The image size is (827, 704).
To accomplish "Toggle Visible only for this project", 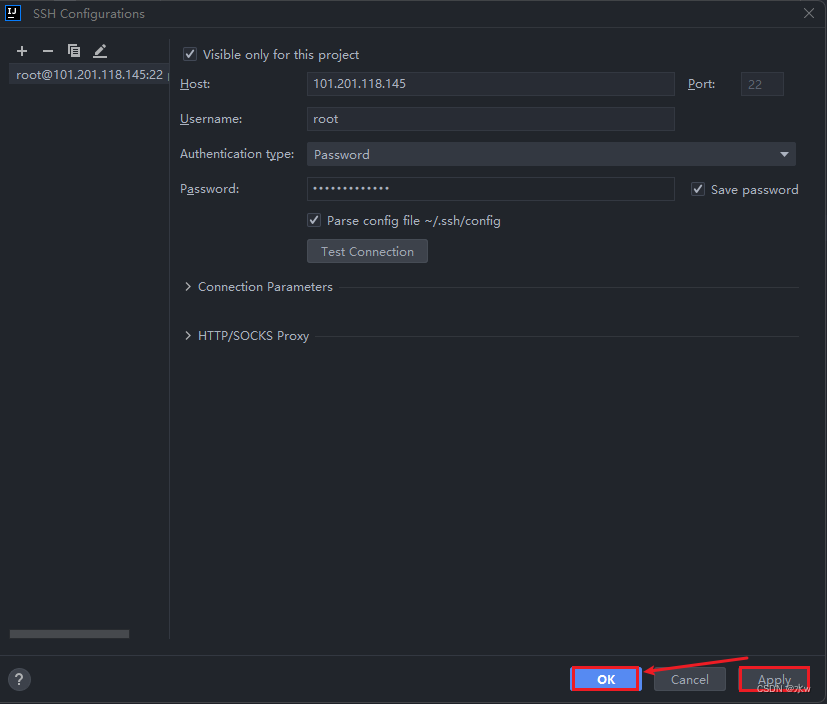I will [189, 54].
